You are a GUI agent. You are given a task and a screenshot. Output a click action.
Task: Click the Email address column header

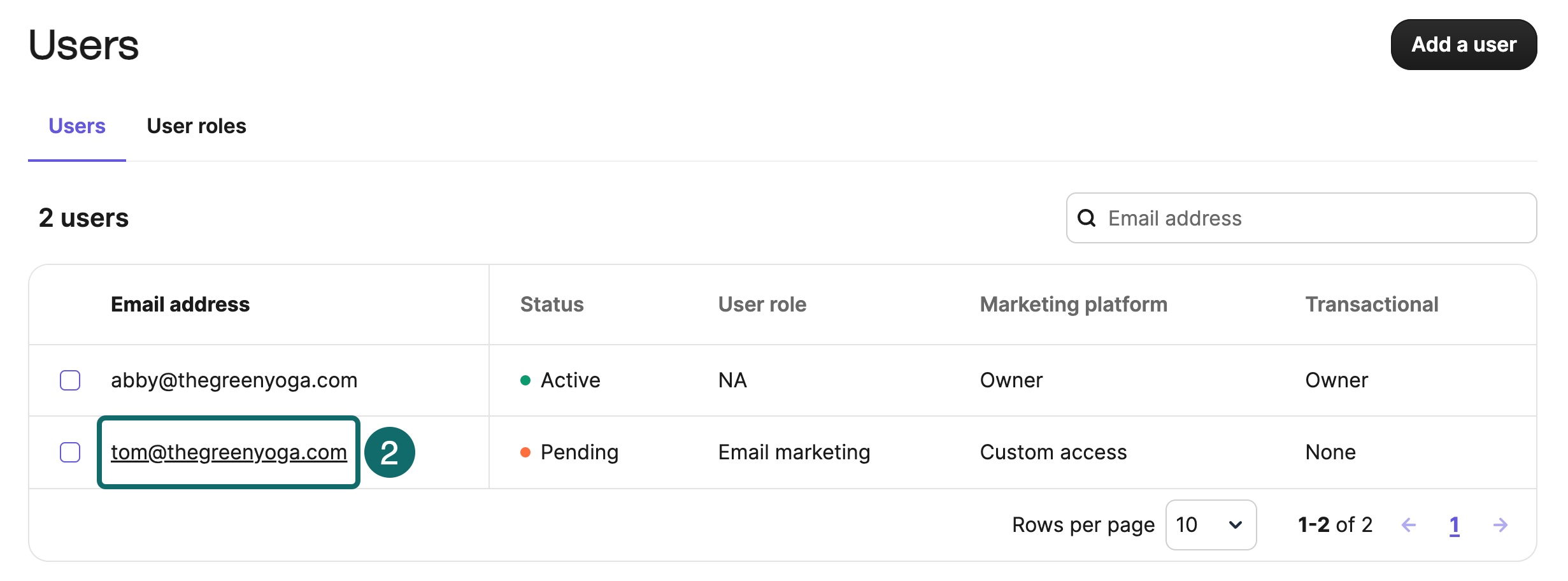coord(180,305)
